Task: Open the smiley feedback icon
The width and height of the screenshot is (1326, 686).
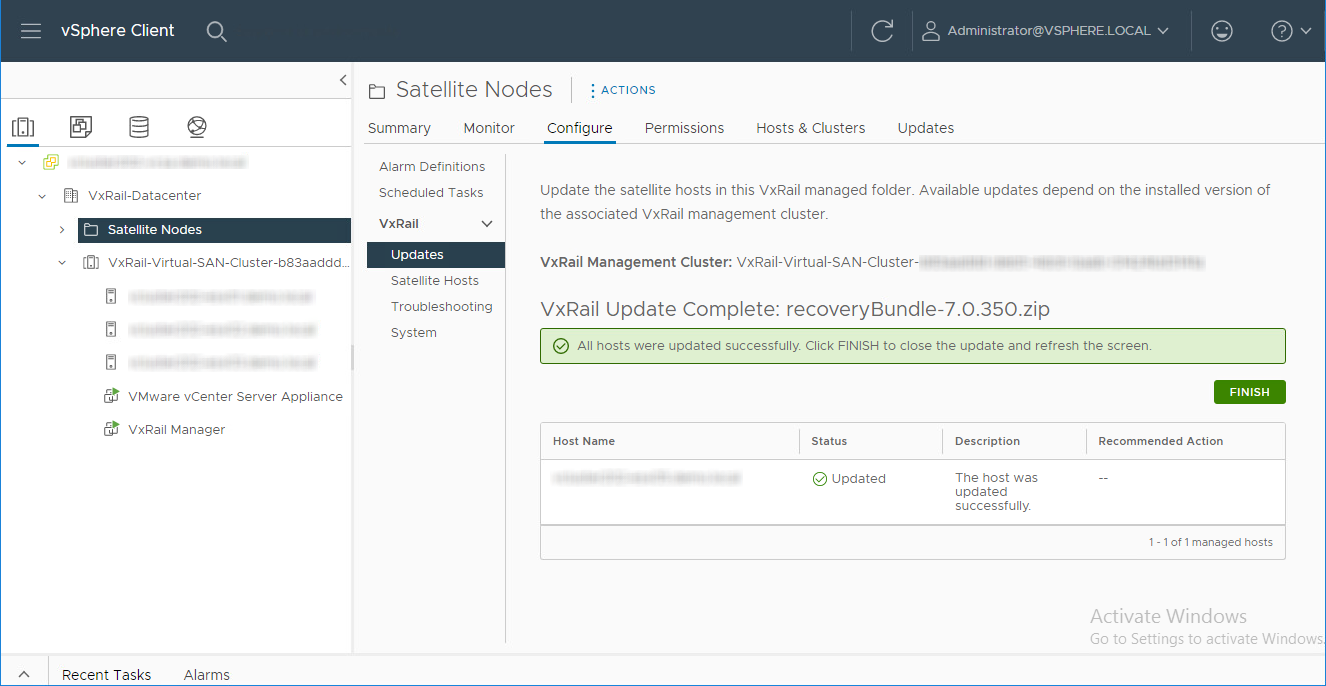Action: click(1221, 31)
